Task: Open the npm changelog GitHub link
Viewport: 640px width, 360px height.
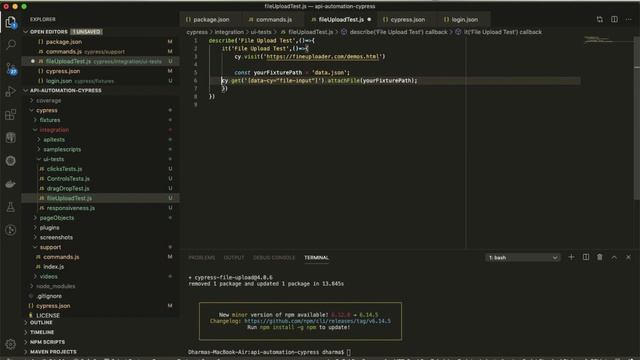Action: pyautogui.click(x=317, y=321)
